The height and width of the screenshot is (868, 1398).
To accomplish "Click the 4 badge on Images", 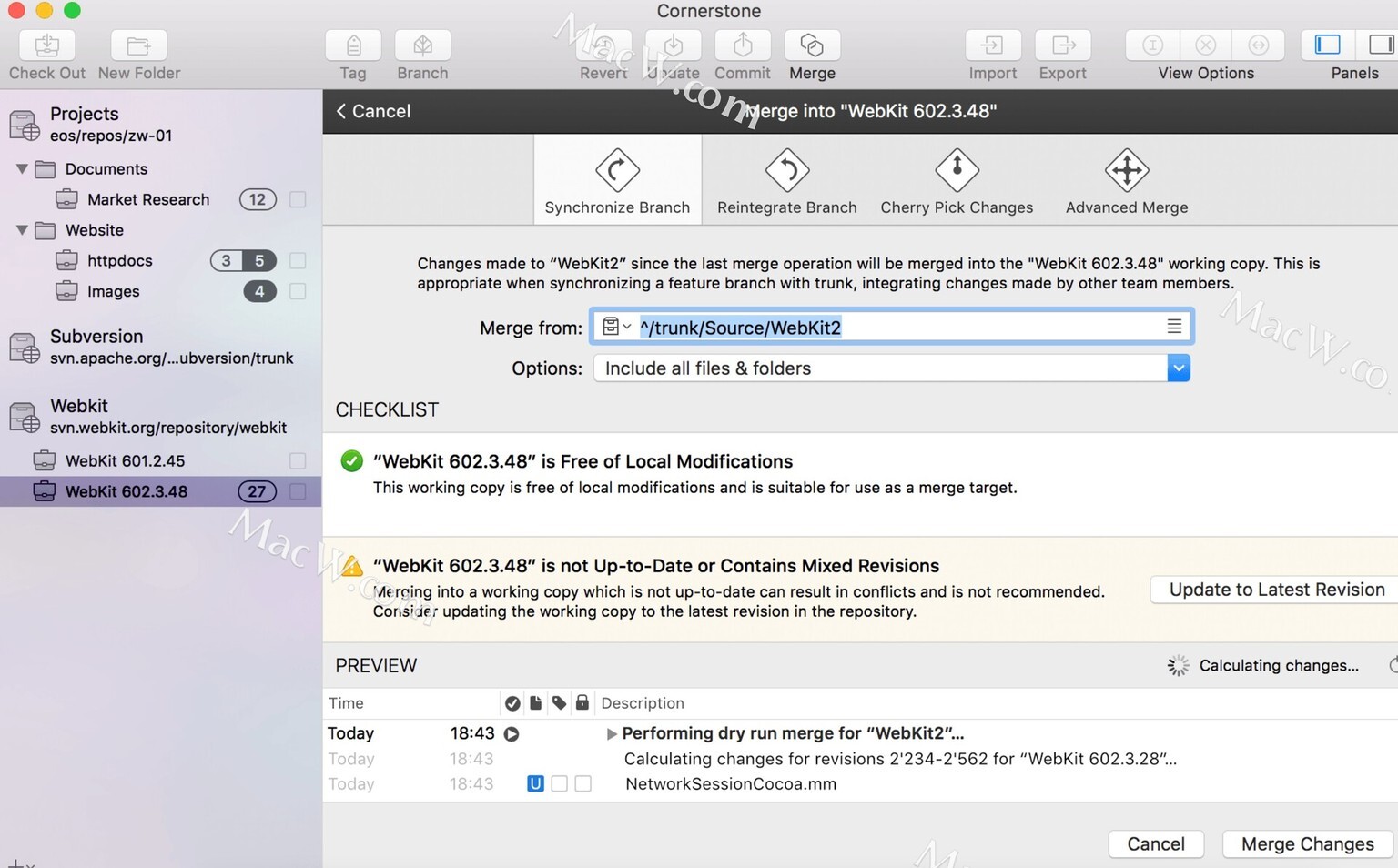I will (x=259, y=291).
